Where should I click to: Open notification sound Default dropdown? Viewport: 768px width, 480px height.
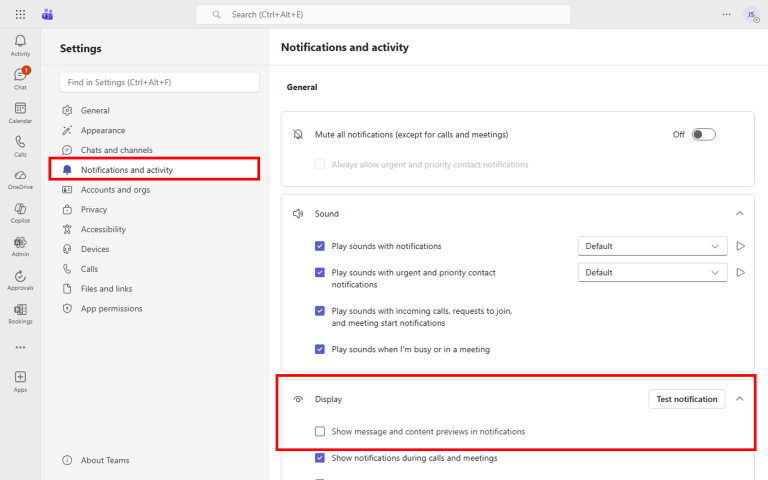click(x=653, y=246)
